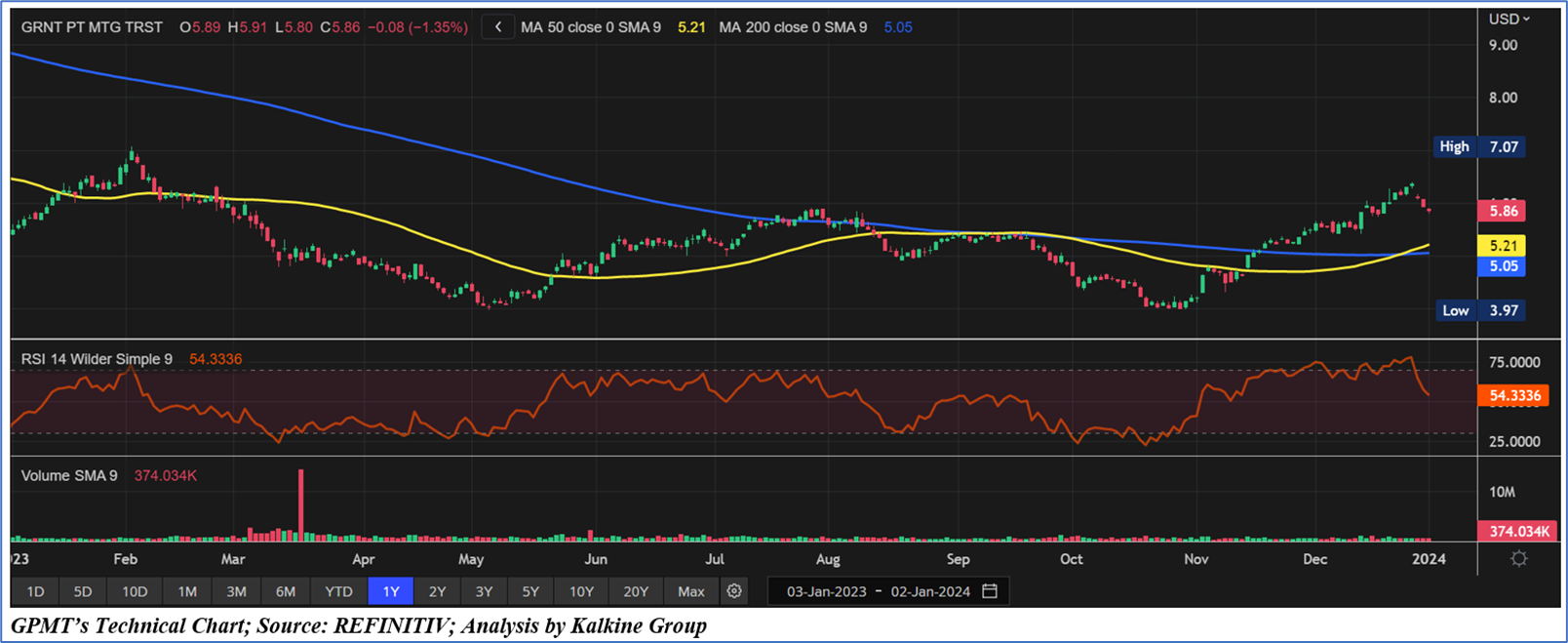Select the Volume SMA 9 label
Viewport: 1568px width, 643px height.
click(69, 475)
